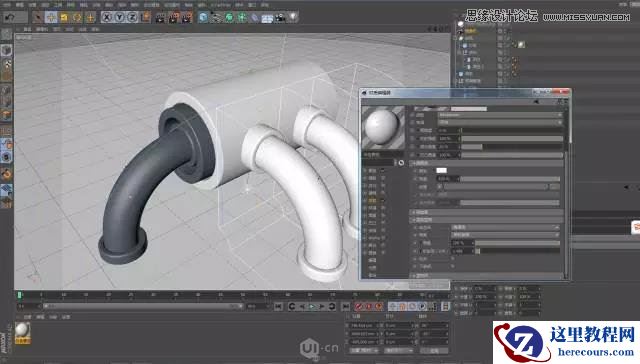The width and height of the screenshot is (640, 364).
Task: Open the Fresnel Preset dropdown
Action: click(x=505, y=235)
